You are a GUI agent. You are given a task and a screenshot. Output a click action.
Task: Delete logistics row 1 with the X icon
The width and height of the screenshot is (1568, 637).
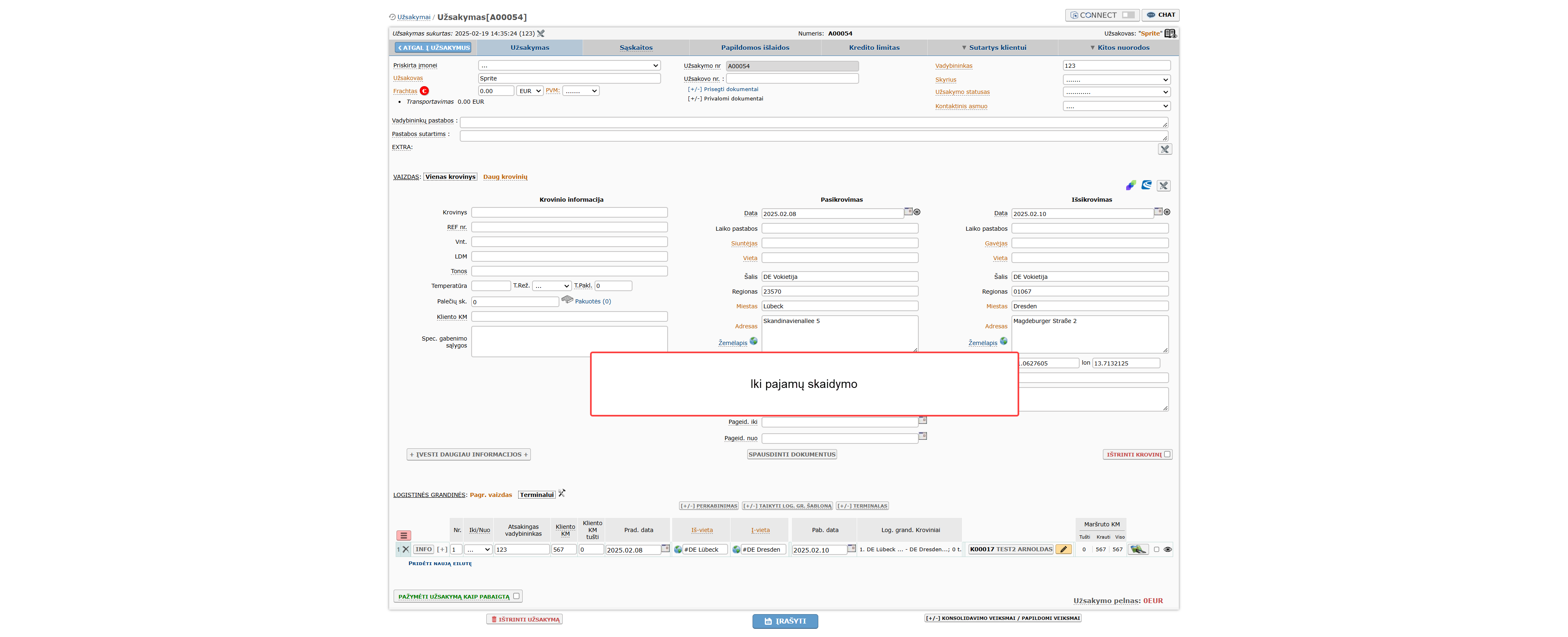coord(406,549)
